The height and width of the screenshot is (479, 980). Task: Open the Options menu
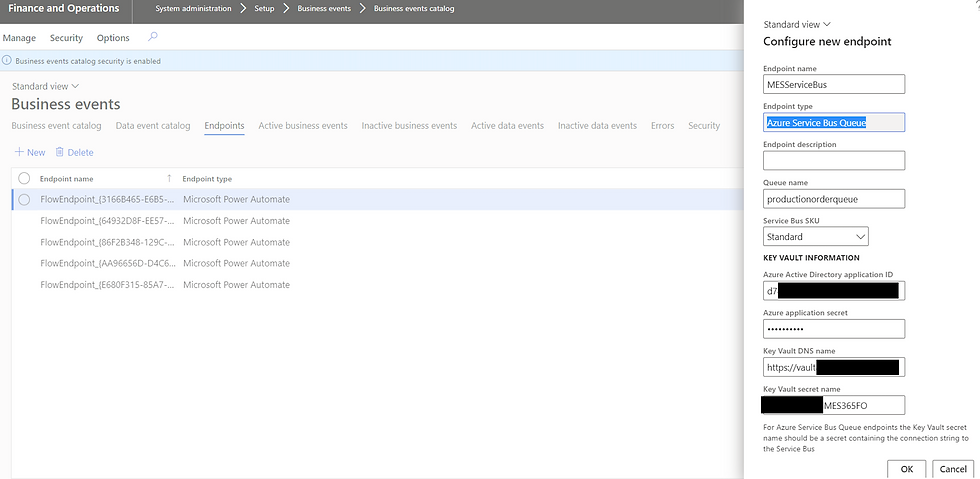pos(113,38)
